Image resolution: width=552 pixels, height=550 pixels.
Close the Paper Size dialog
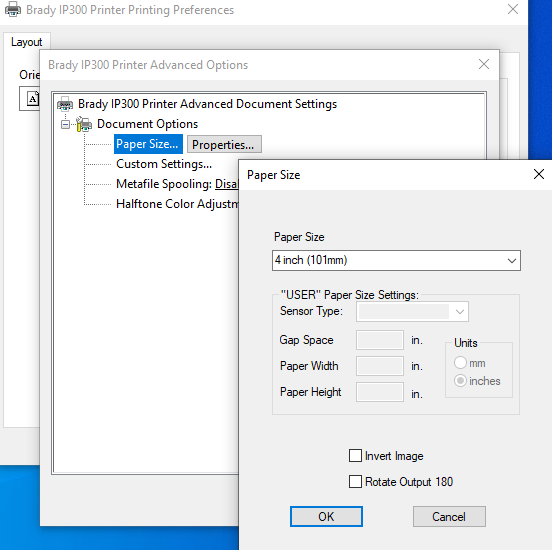click(x=539, y=174)
